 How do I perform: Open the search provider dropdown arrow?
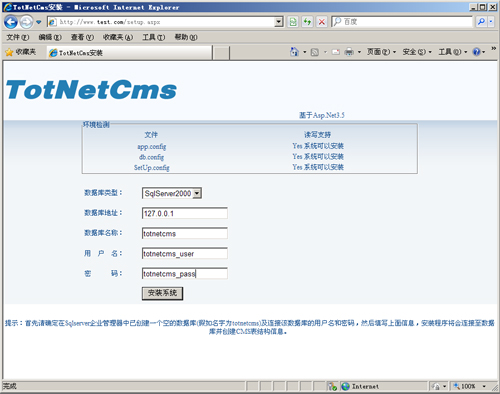491,22
